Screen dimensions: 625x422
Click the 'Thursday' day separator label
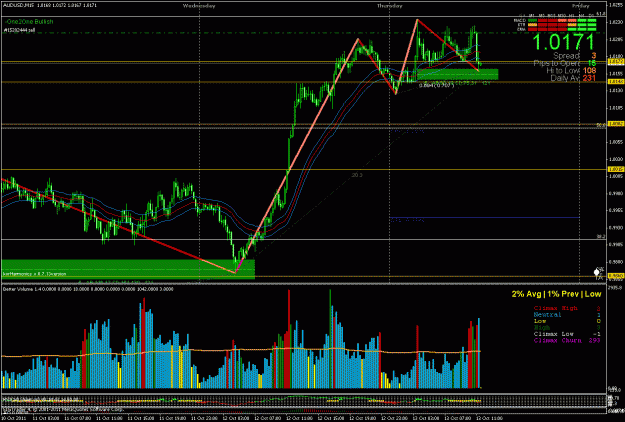click(x=390, y=6)
